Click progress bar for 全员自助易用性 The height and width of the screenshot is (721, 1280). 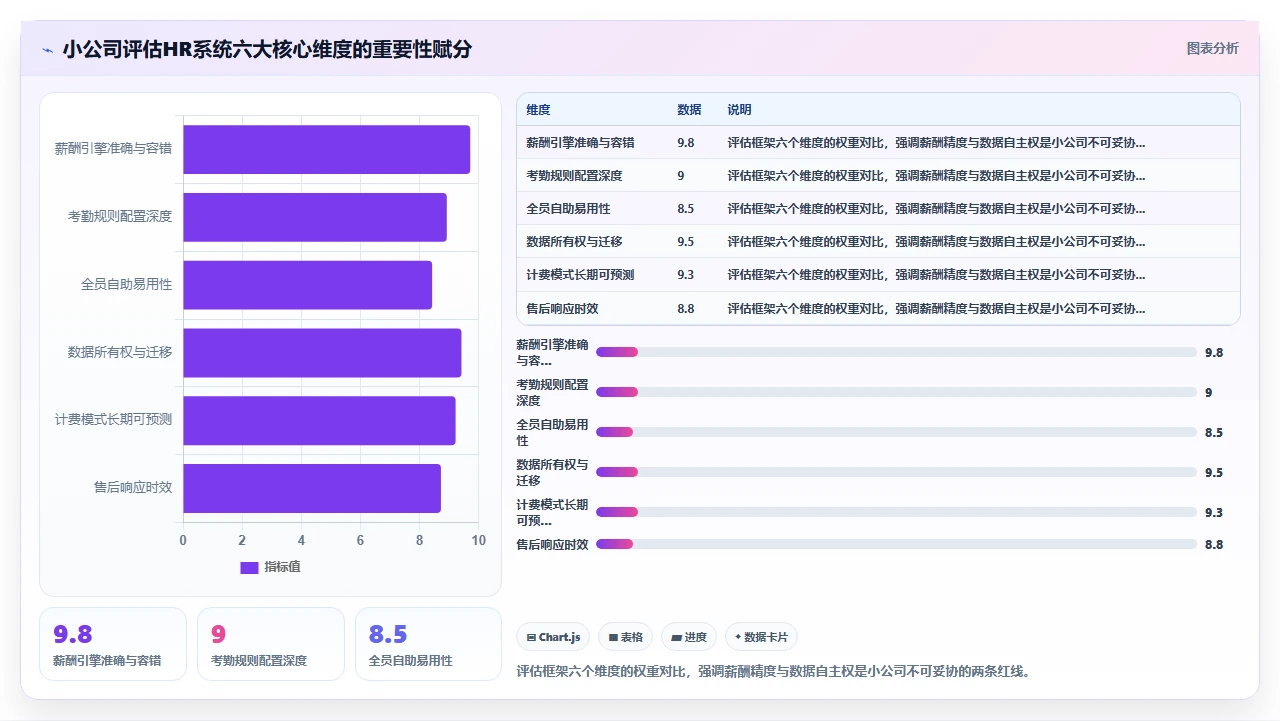coord(896,432)
